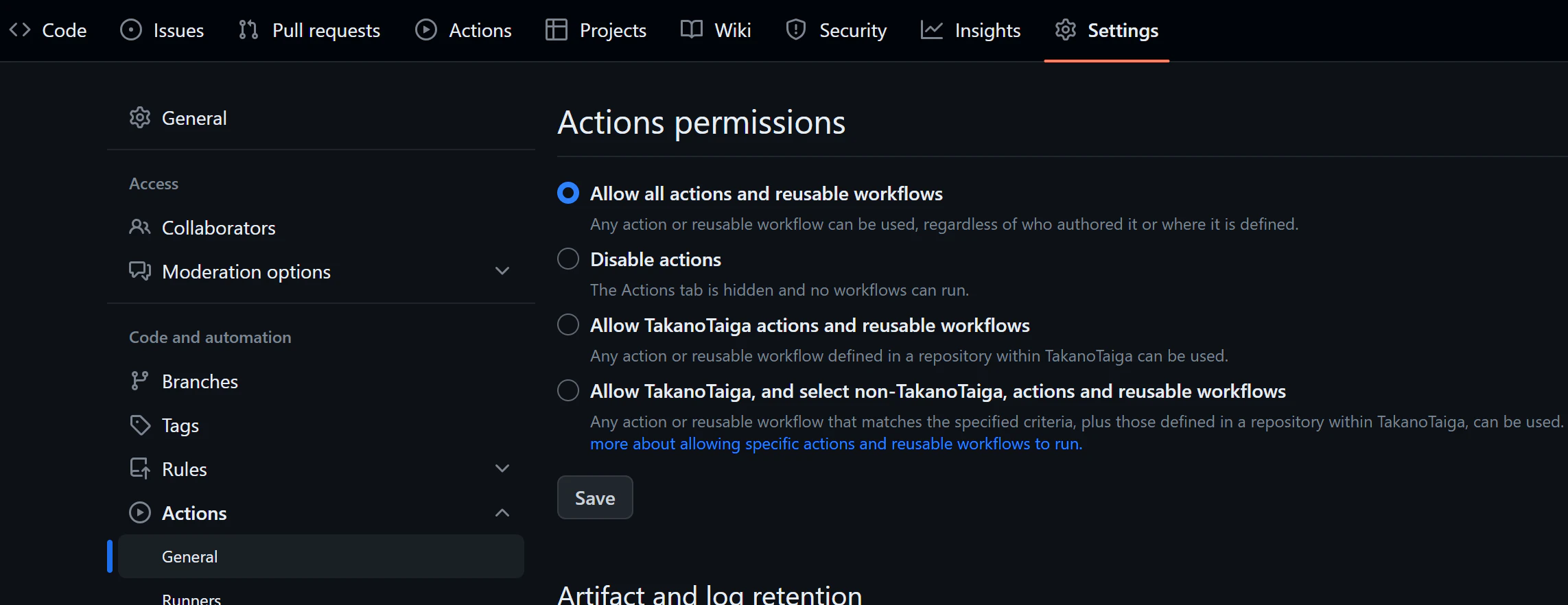Screen dimensions: 1568x605
Task: Open General settings at sidebar top
Action: (x=321, y=117)
